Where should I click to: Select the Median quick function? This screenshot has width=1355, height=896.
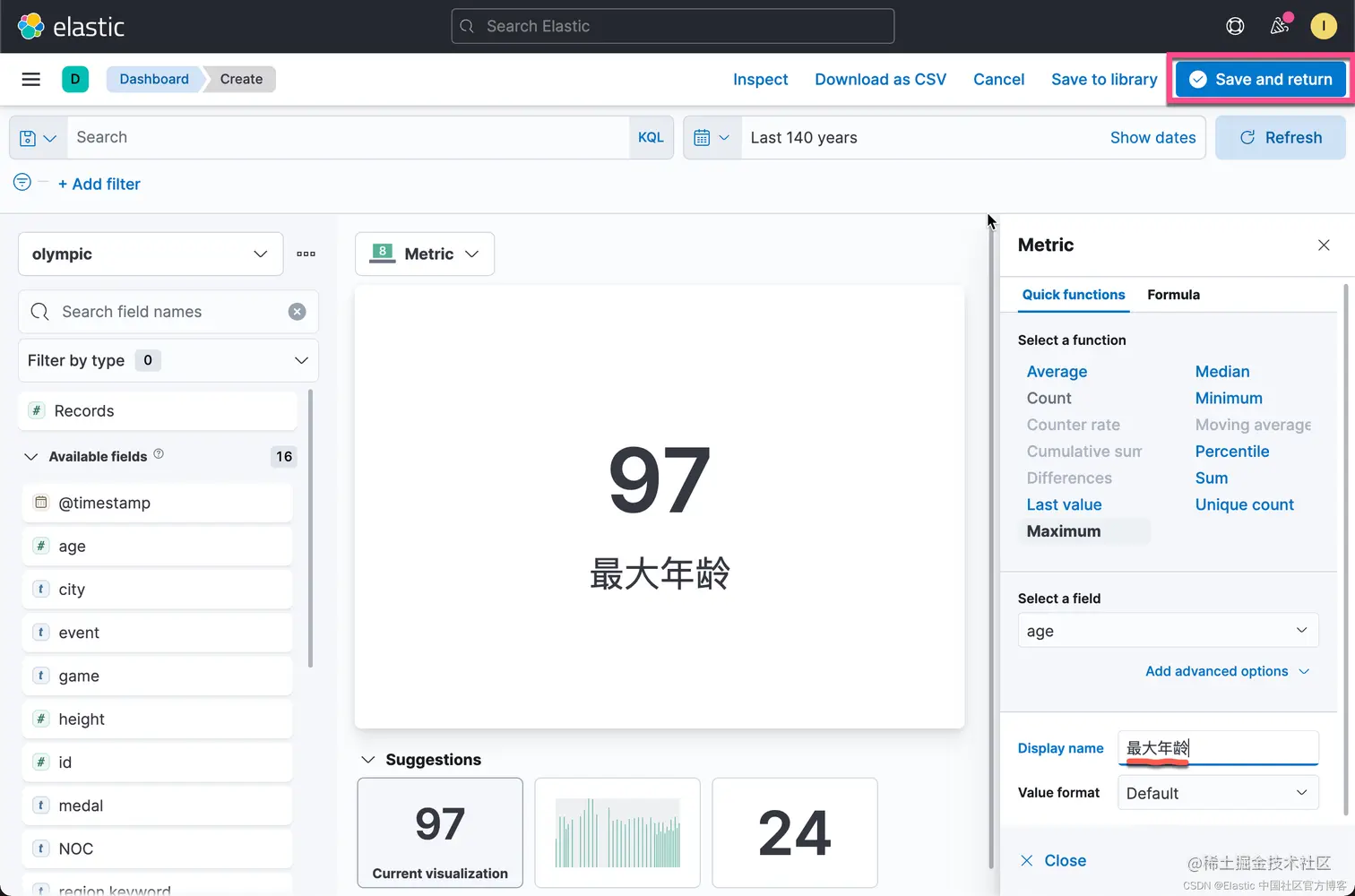(1221, 371)
